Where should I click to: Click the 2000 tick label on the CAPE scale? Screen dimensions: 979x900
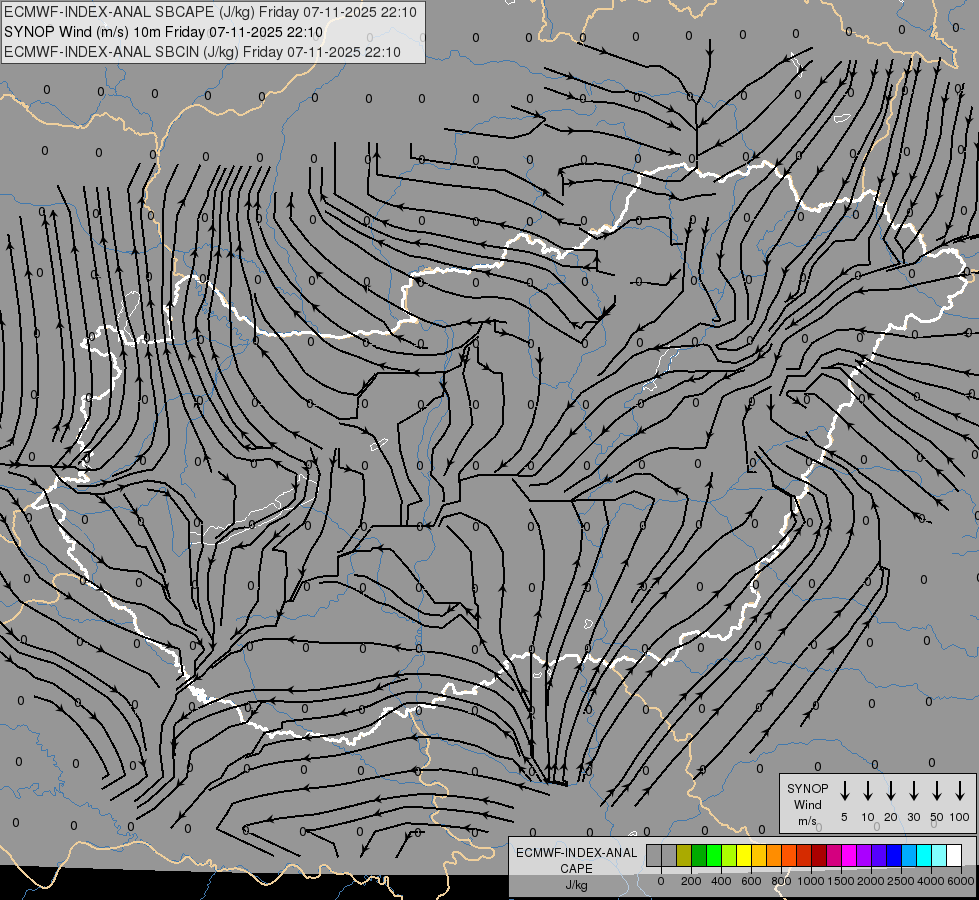coord(871,881)
